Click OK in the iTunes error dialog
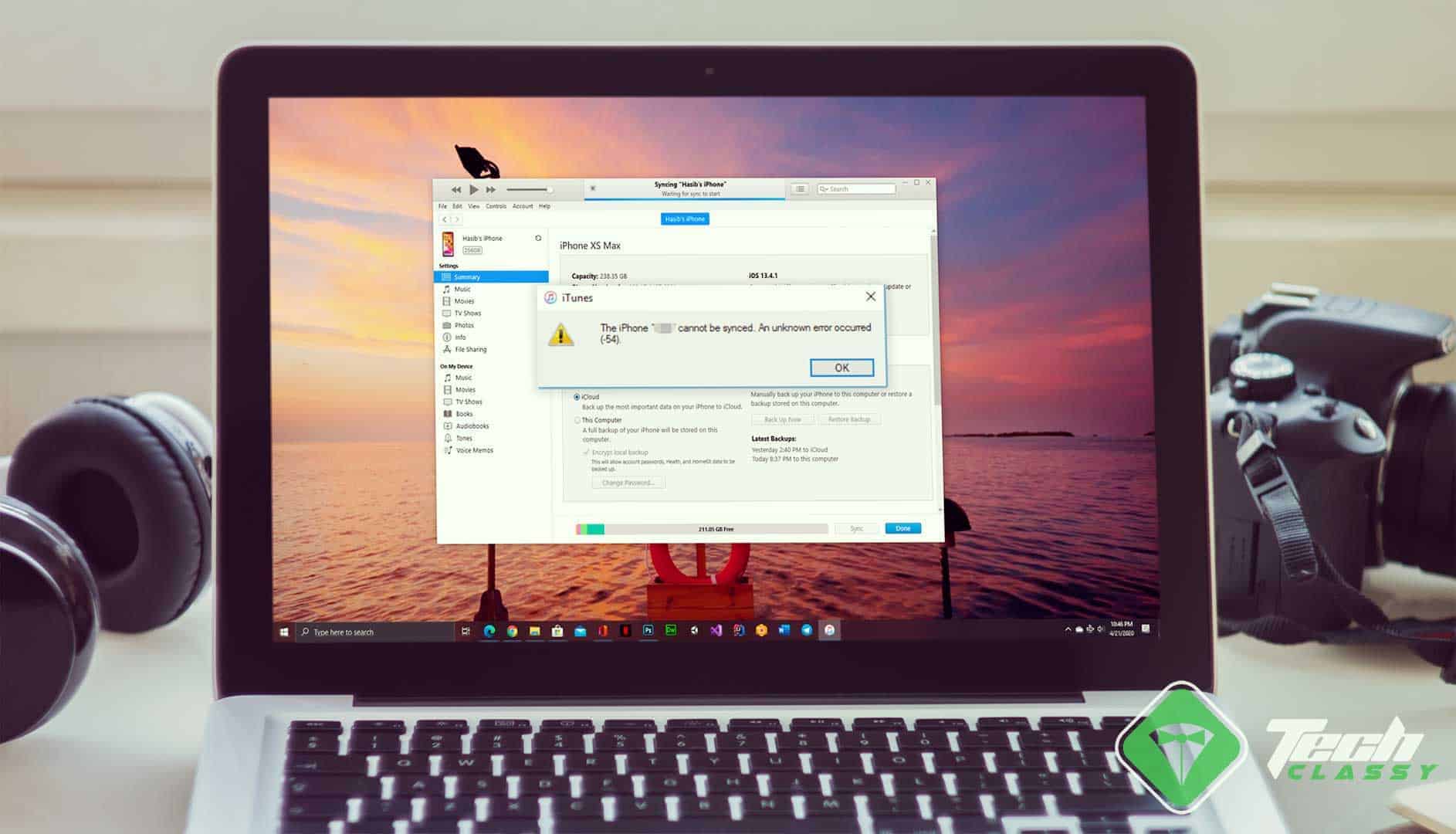1456x834 pixels. [x=841, y=368]
